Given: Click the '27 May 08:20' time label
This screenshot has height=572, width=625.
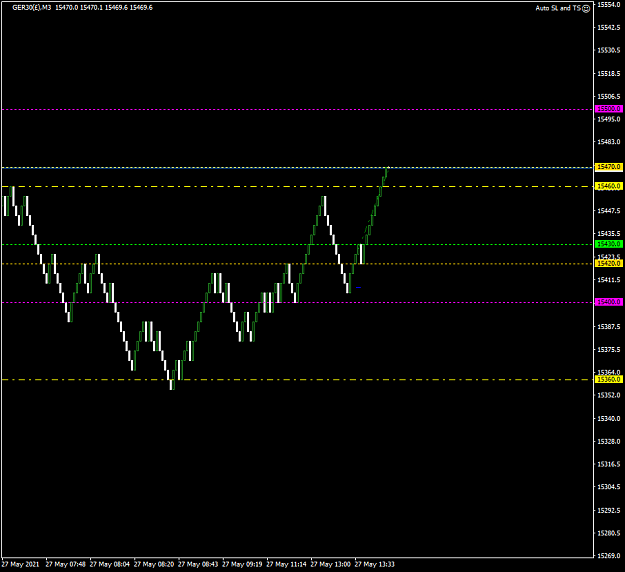Looking at the screenshot, I should [x=154, y=564].
